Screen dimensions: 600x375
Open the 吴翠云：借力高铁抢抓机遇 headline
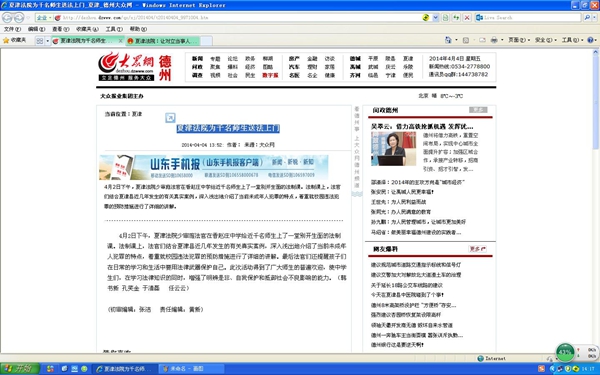(x=422, y=126)
